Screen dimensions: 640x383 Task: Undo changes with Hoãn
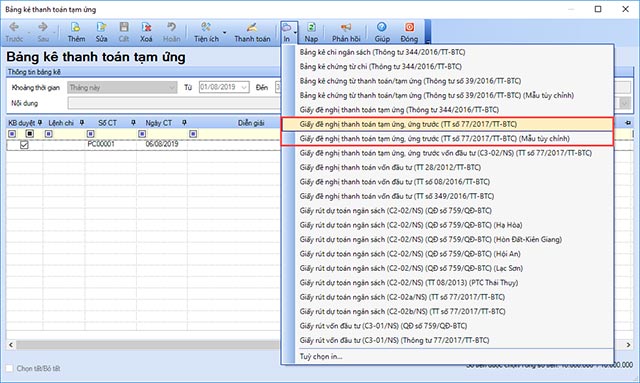pyautogui.click(x=171, y=32)
